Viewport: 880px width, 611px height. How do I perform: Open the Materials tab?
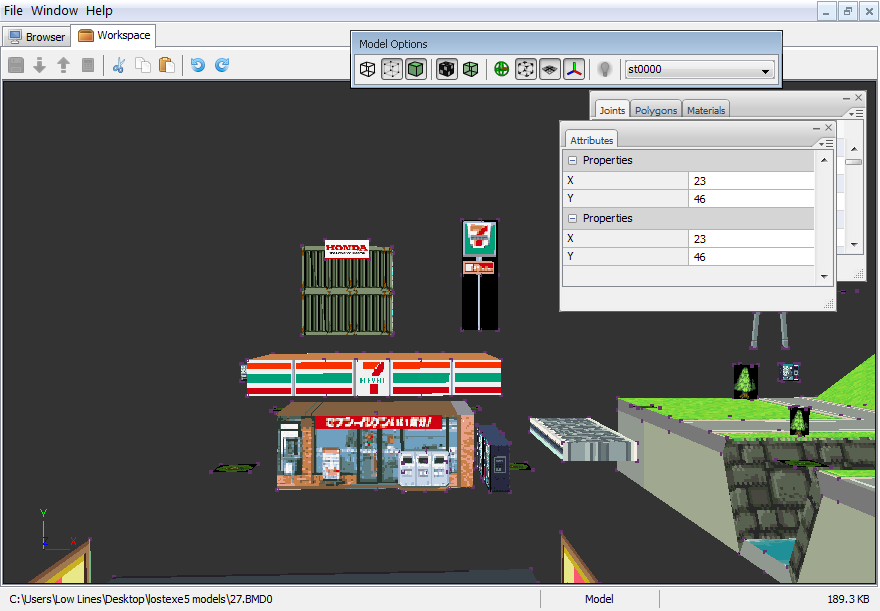click(x=706, y=111)
